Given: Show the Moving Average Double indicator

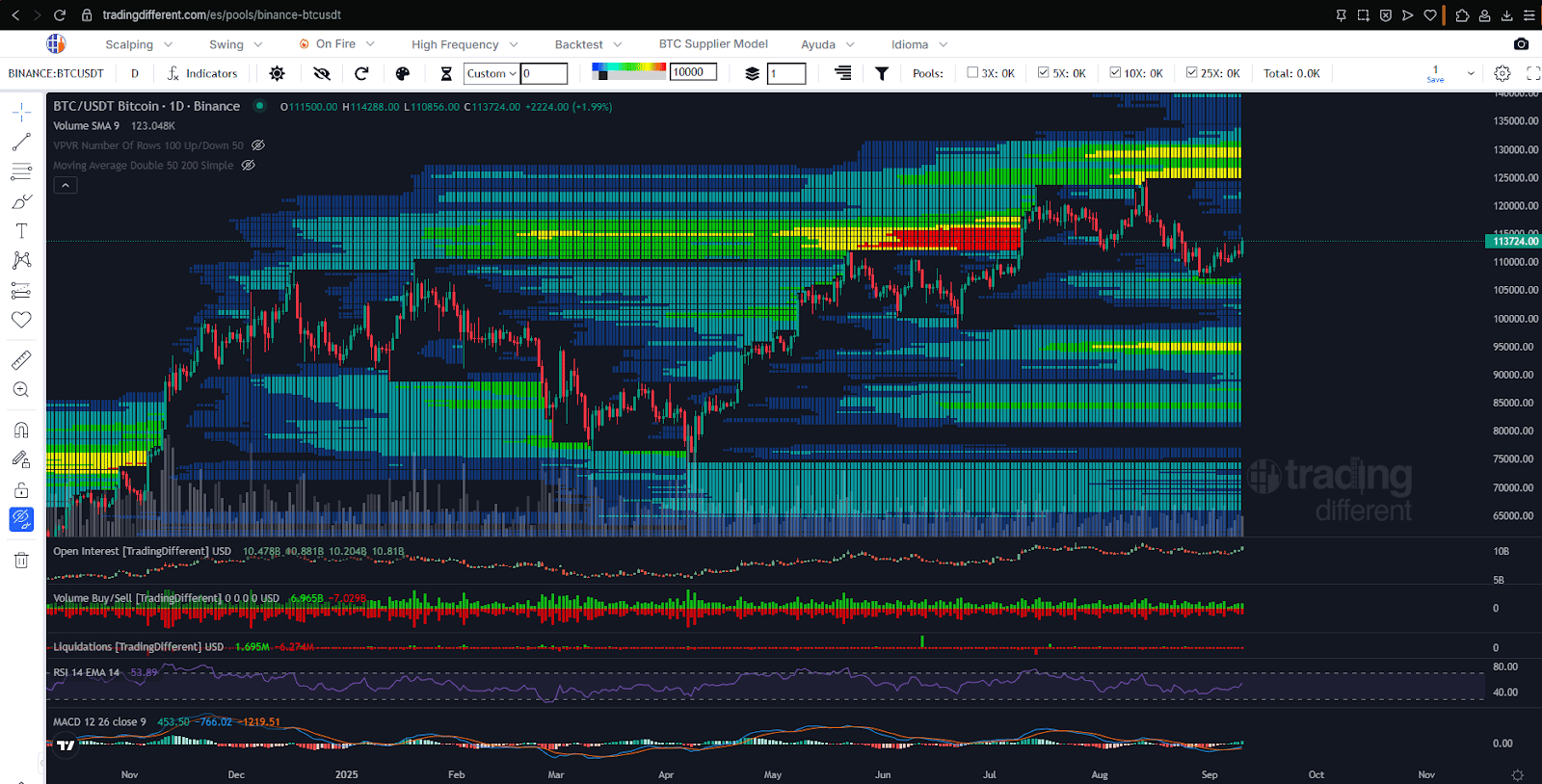Looking at the screenshot, I should click(x=248, y=166).
